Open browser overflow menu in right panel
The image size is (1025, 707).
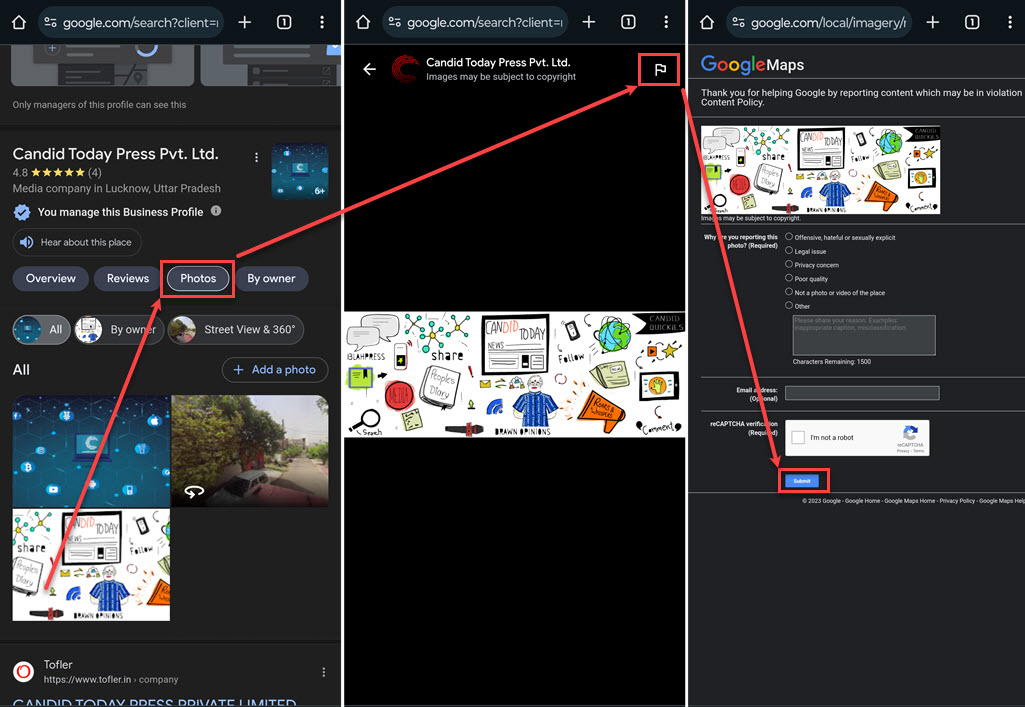(x=1010, y=22)
